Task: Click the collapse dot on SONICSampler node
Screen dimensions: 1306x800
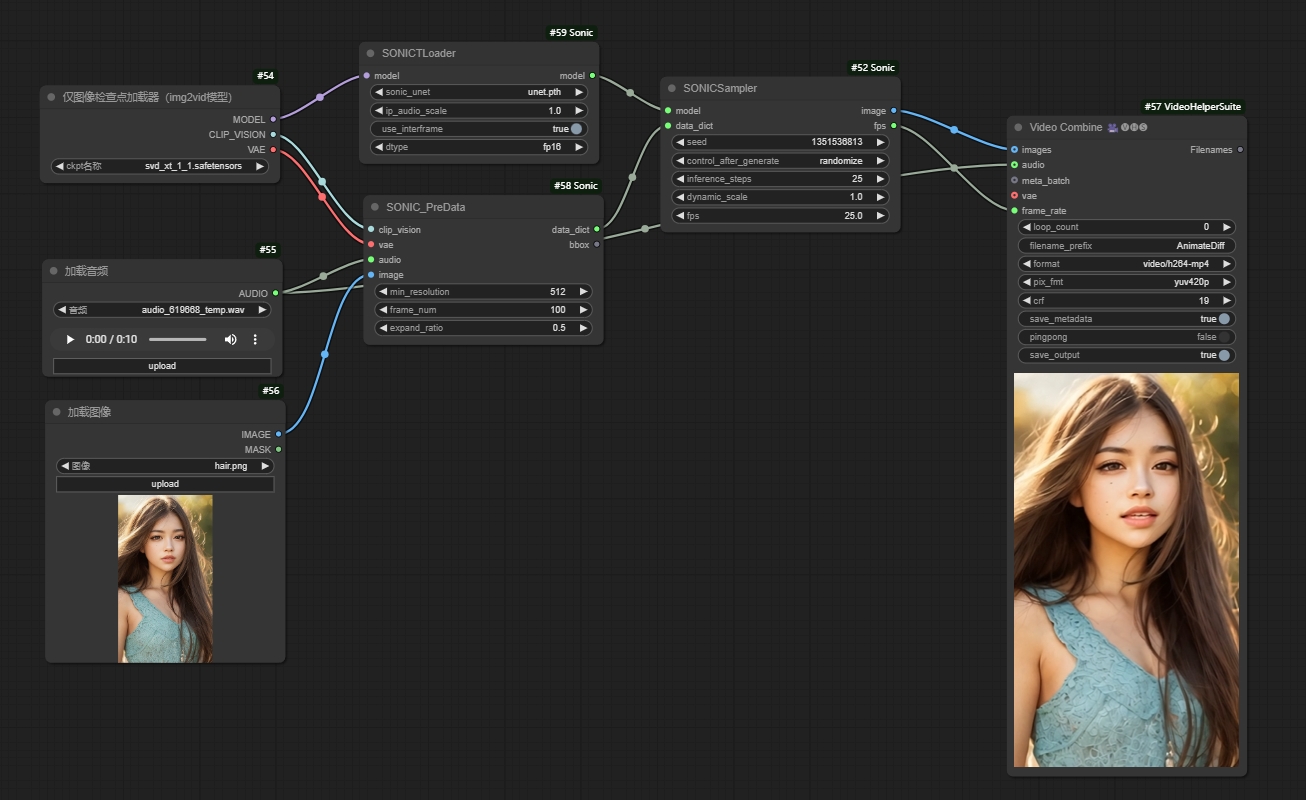Action: (x=673, y=88)
